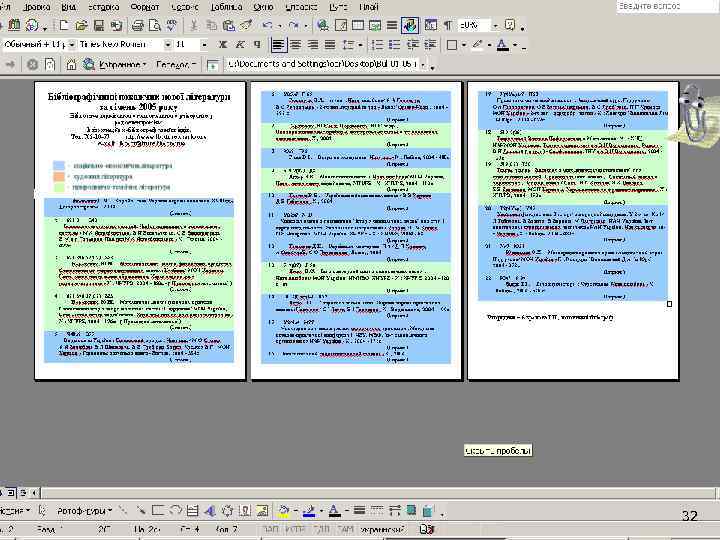Print the document with the printer icon
Viewport: 720px width, 540px height.
[138, 26]
